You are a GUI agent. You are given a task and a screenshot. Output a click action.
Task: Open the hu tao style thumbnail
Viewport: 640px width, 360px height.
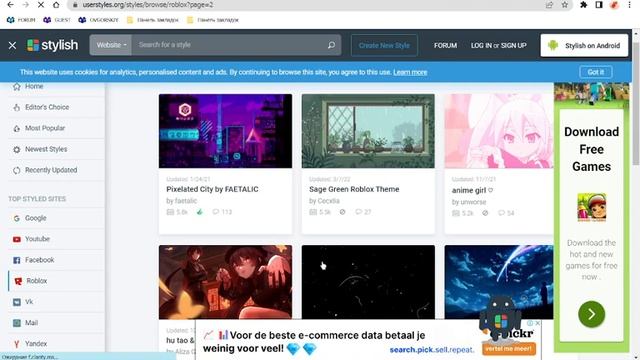[x=225, y=282]
